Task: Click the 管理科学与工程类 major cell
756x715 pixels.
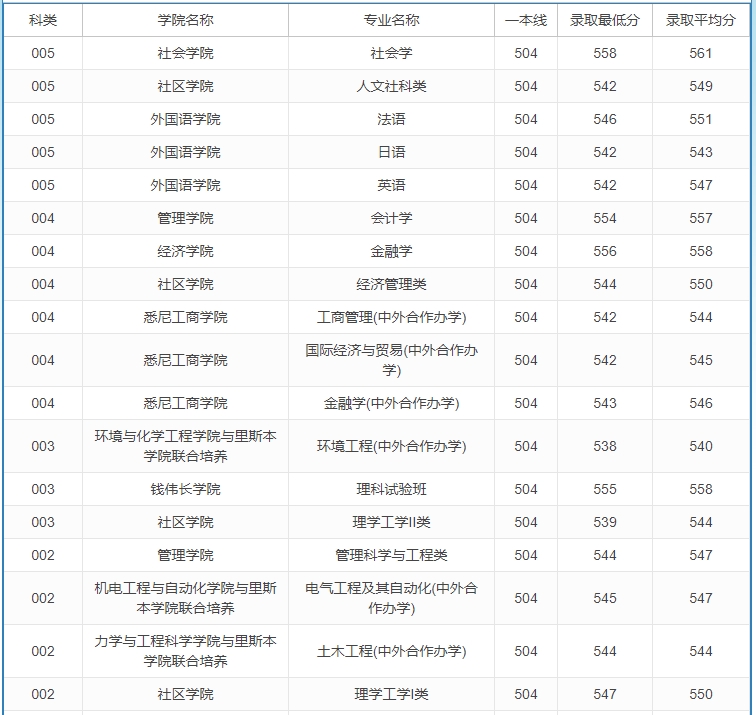Action: pyautogui.click(x=391, y=555)
